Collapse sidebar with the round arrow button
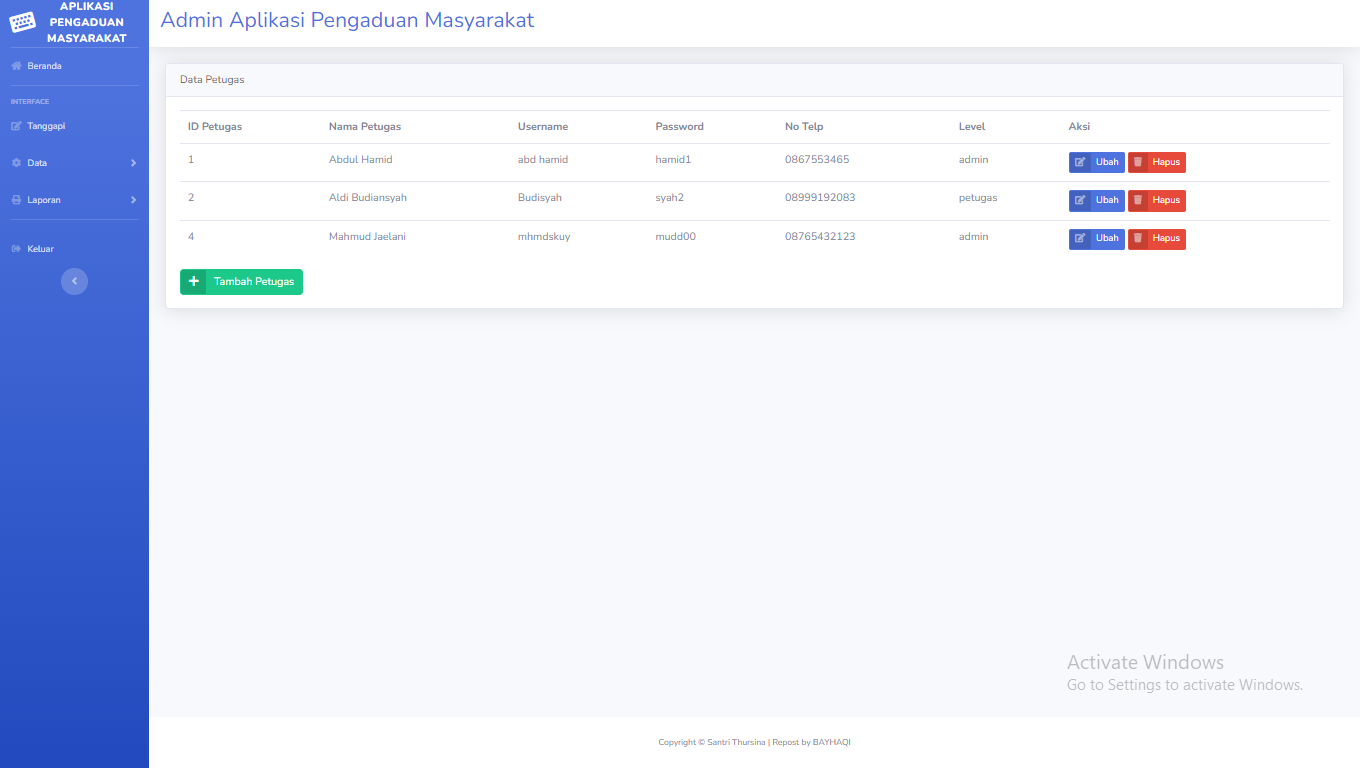Image resolution: width=1360 pixels, height=768 pixels. (74, 281)
